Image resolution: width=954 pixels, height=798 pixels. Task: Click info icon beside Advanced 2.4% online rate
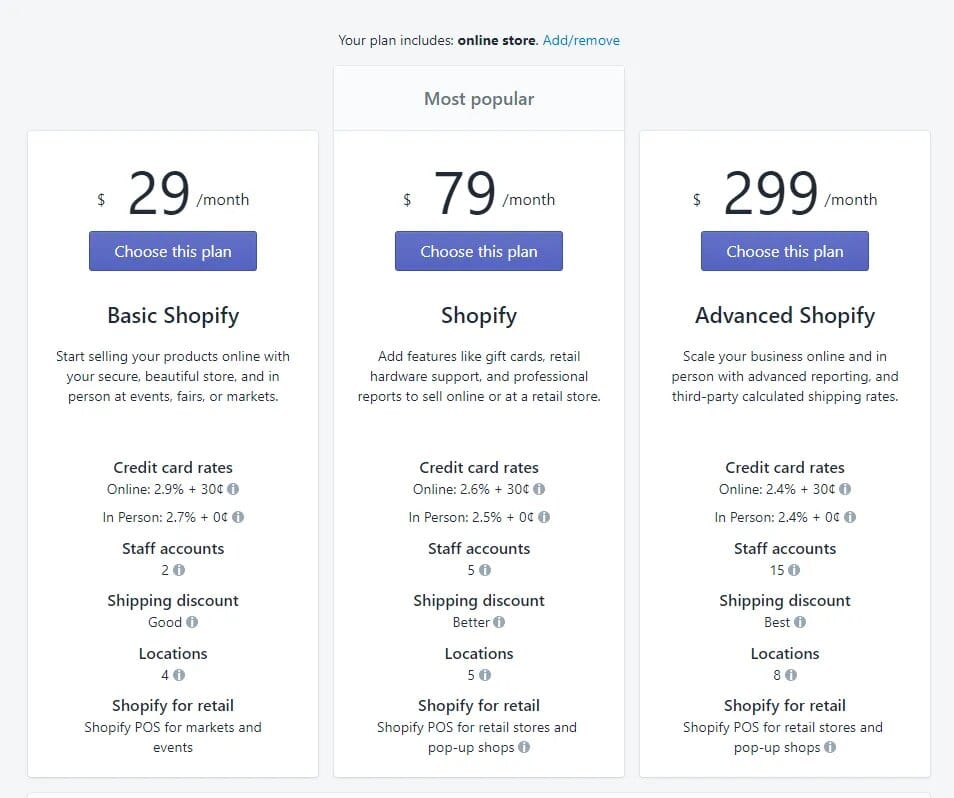click(845, 489)
